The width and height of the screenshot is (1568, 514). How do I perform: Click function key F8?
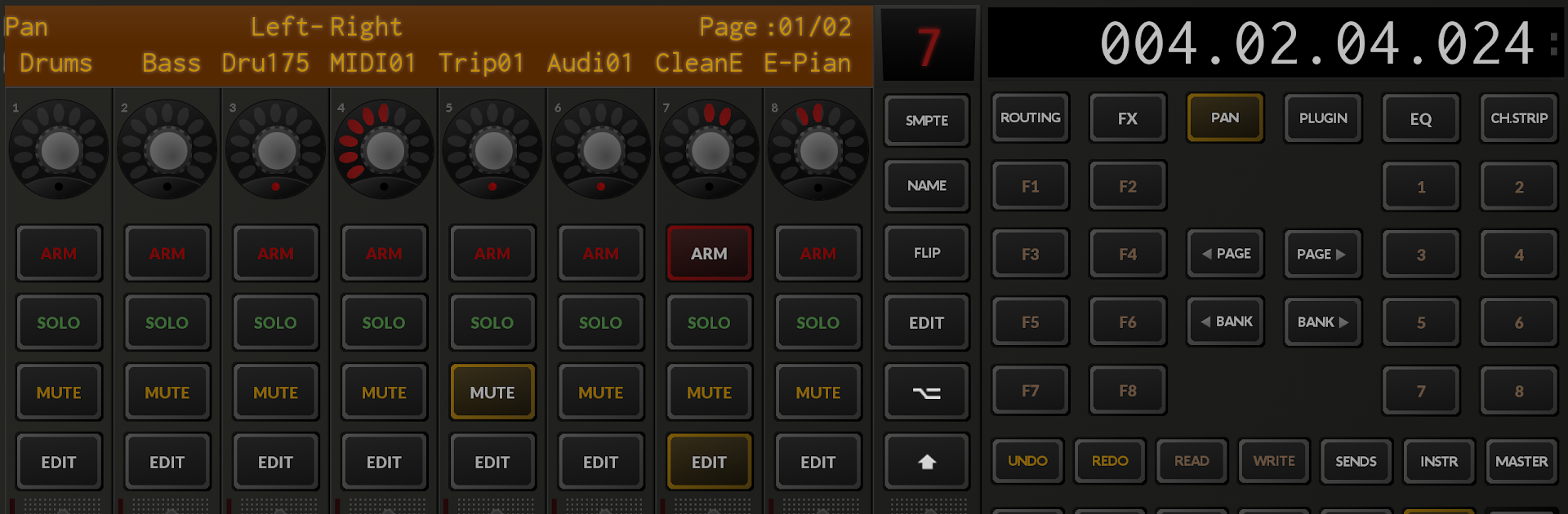(x=1128, y=390)
